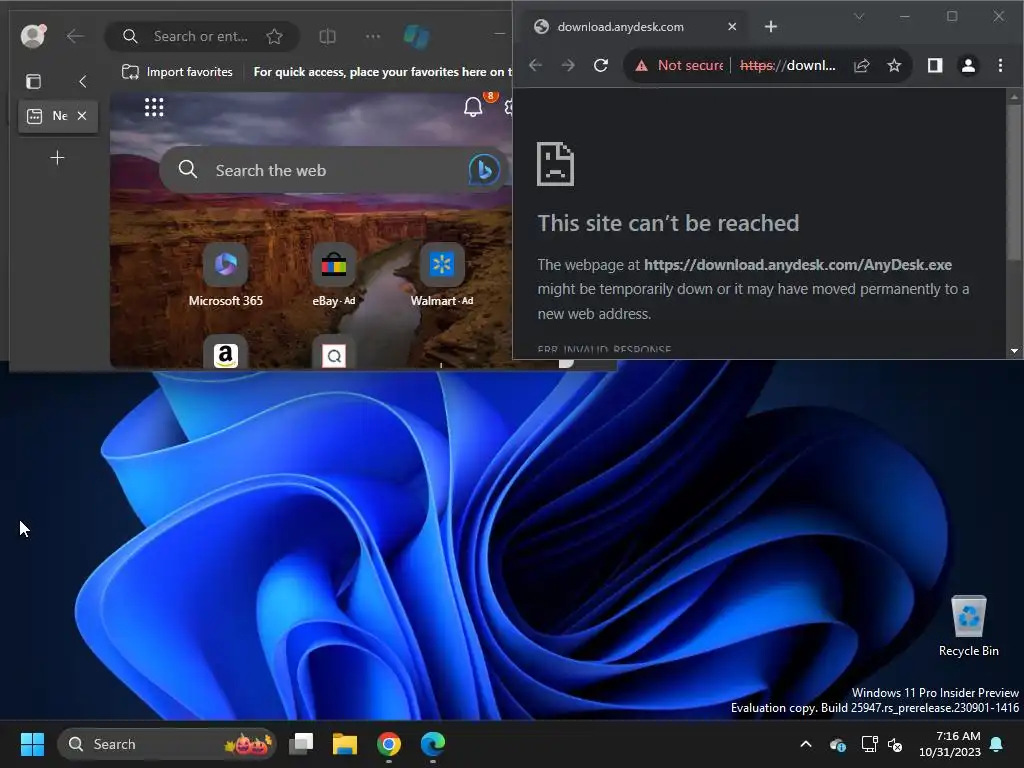The image size is (1024, 768).
Task: Open the Edge profile avatar
Action: pos(33,36)
